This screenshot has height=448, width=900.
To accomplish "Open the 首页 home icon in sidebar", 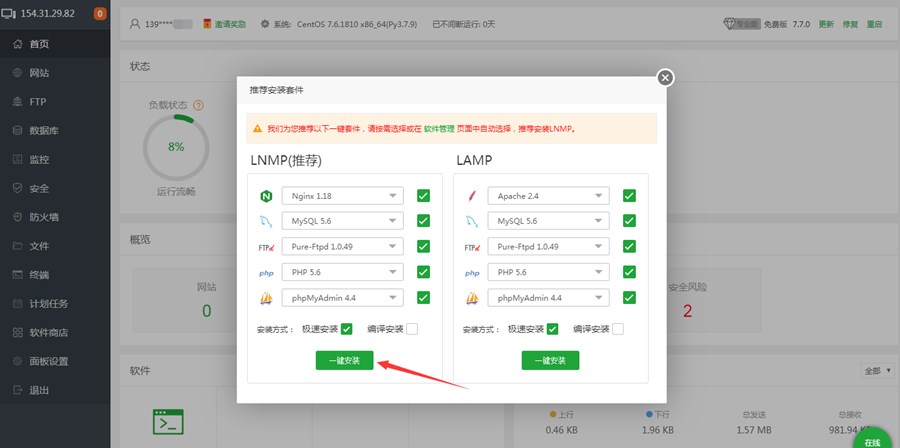I will [17, 44].
